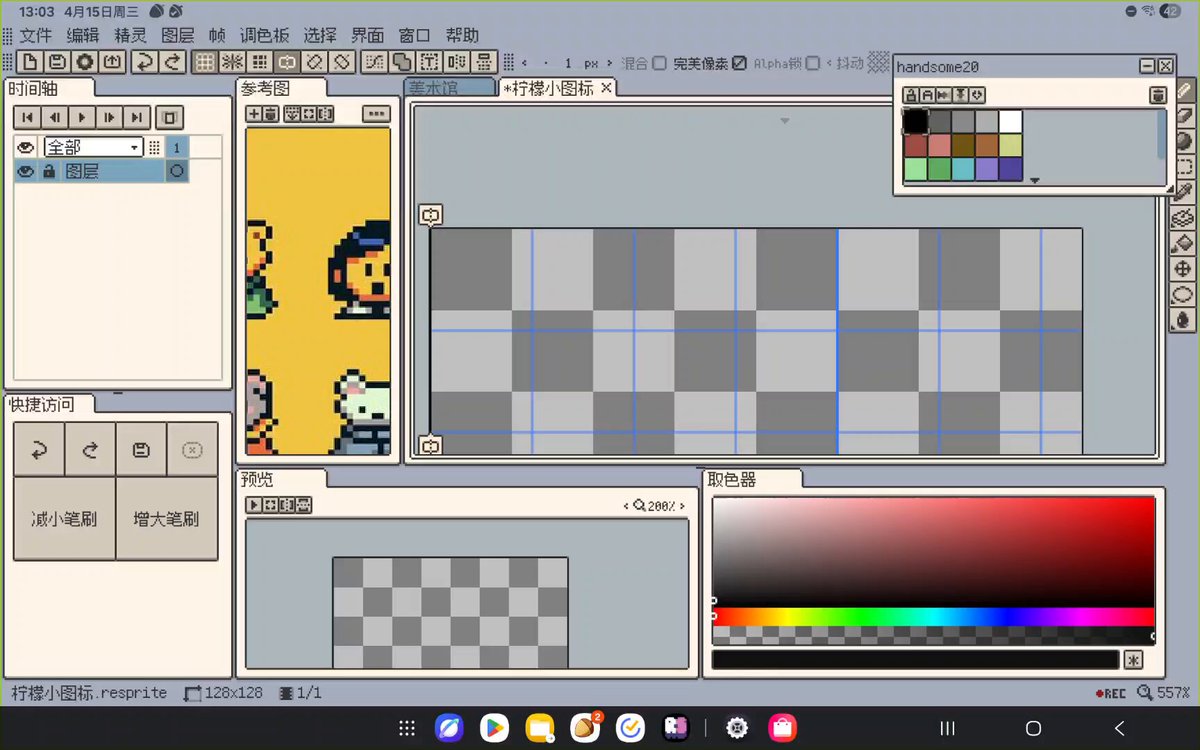This screenshot has width=1200, height=750.
Task: Click the trash icon in handsome20 palette
Action: click(x=1157, y=95)
